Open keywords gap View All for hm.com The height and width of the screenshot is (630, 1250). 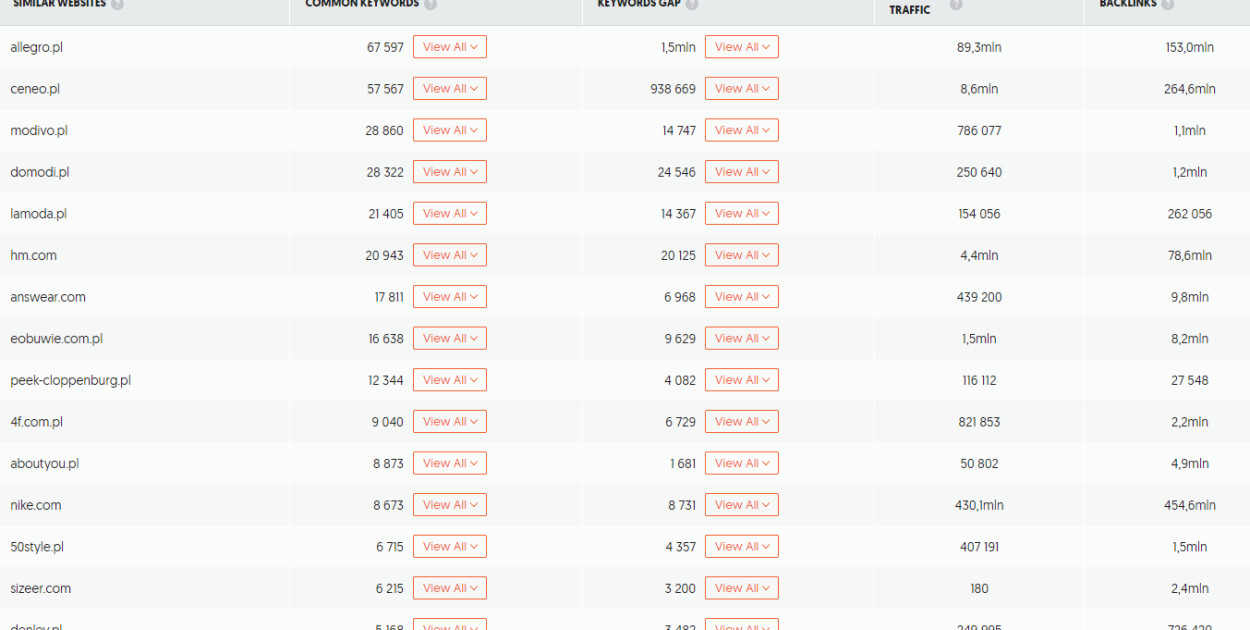(741, 255)
